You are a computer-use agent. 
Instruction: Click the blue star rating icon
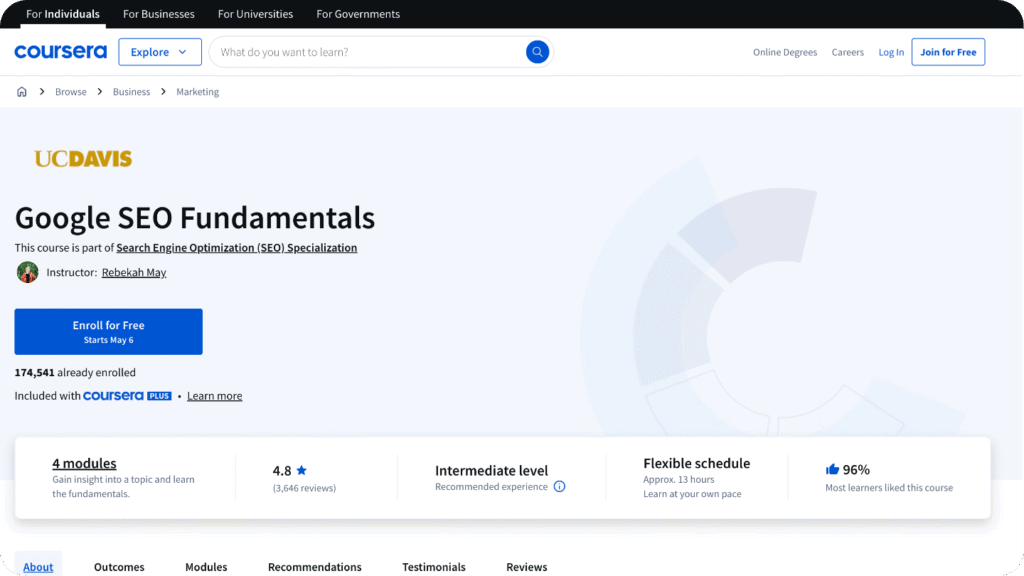pos(302,470)
